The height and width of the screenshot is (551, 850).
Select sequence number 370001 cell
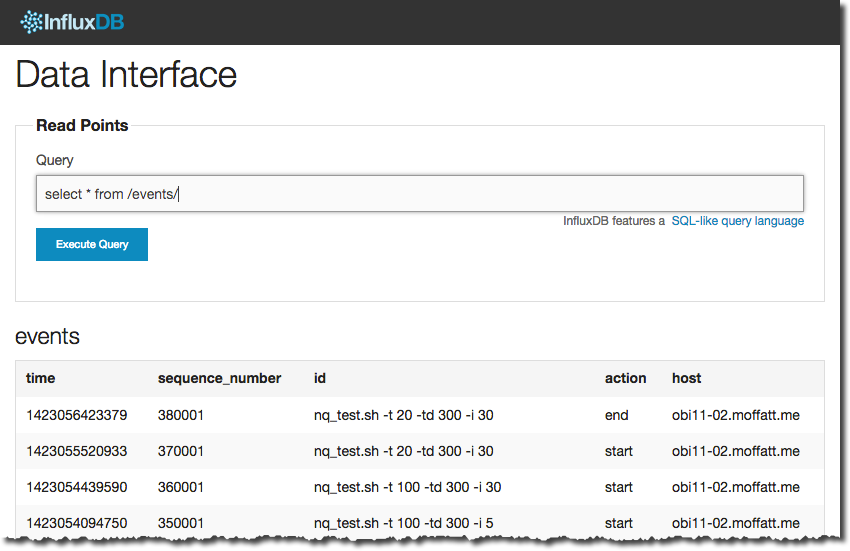tap(181, 451)
